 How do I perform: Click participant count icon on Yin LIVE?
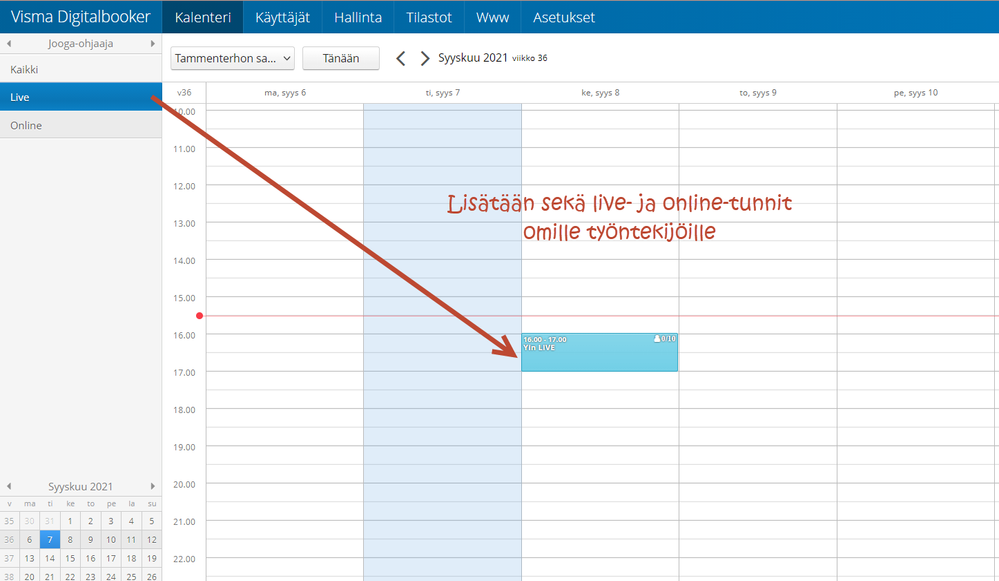[657, 339]
